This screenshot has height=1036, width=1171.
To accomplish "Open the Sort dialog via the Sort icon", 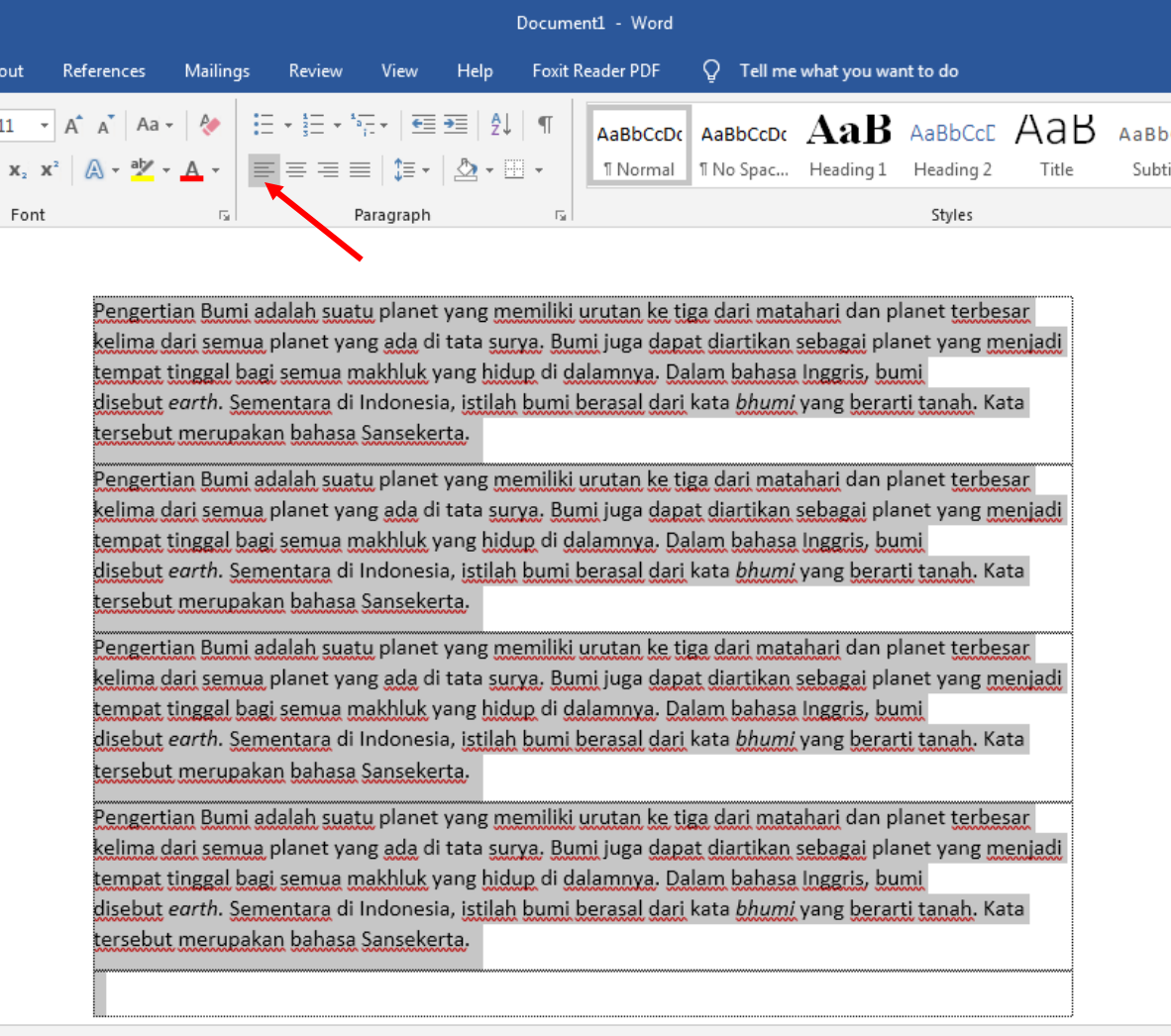I will [x=500, y=125].
